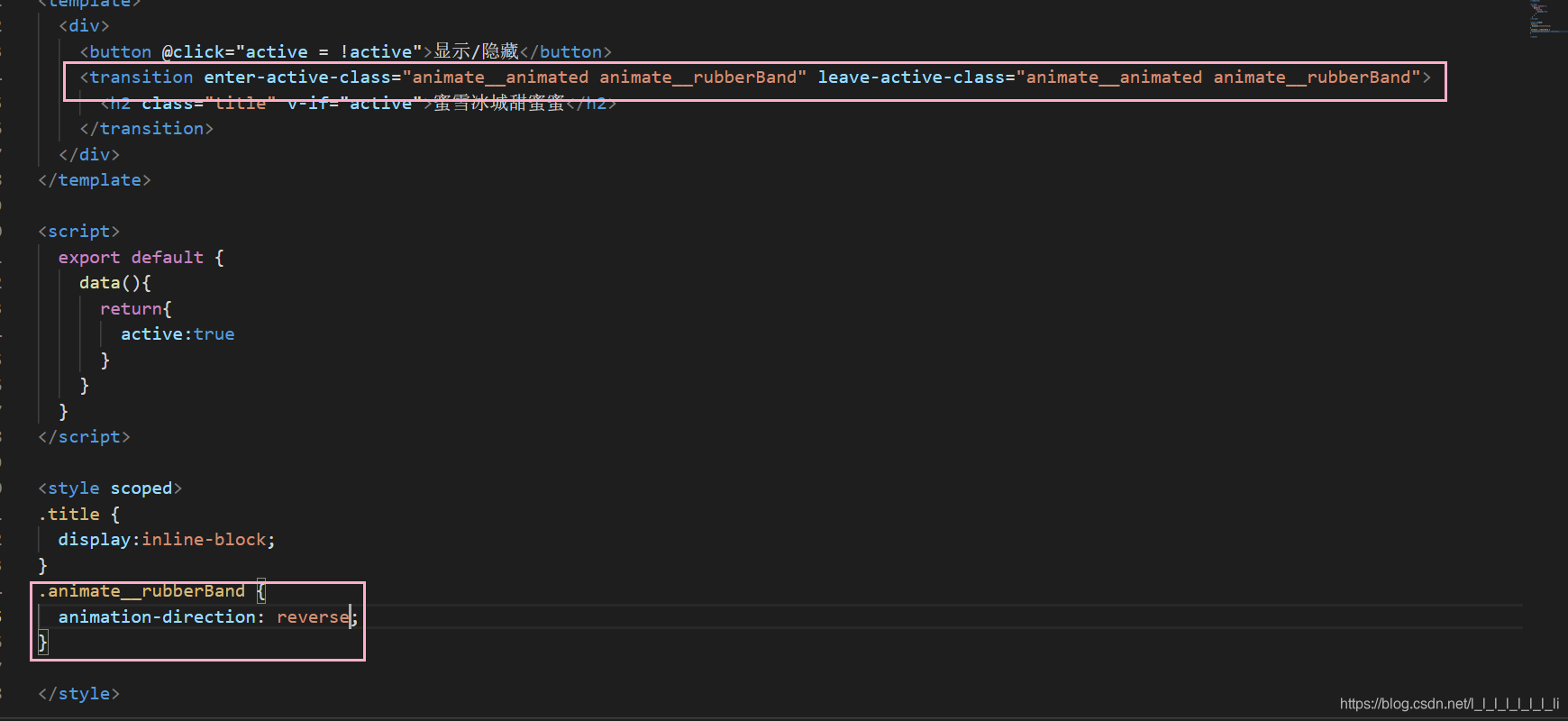Click the closing </transition> tag

(x=146, y=129)
